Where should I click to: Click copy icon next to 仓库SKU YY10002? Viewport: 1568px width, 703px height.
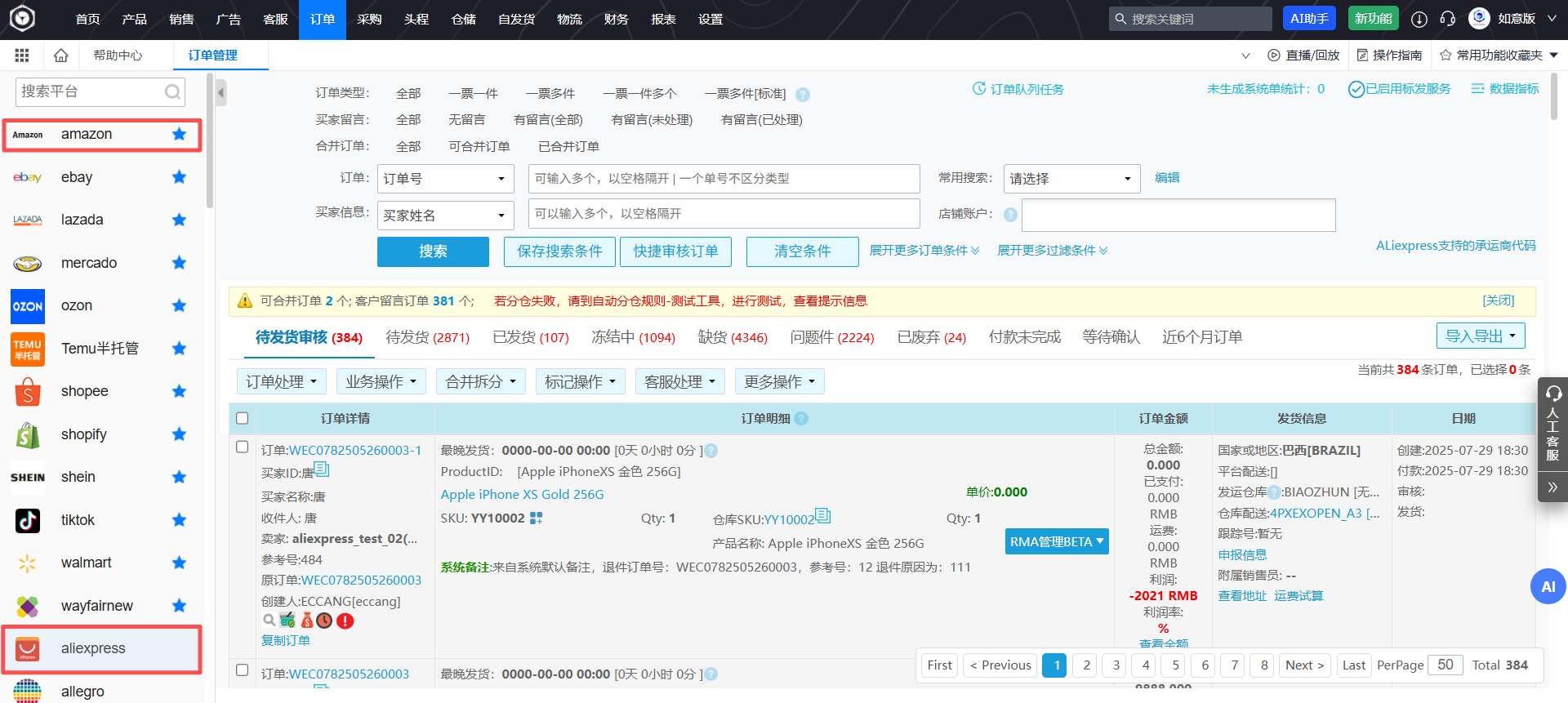pyautogui.click(x=823, y=516)
